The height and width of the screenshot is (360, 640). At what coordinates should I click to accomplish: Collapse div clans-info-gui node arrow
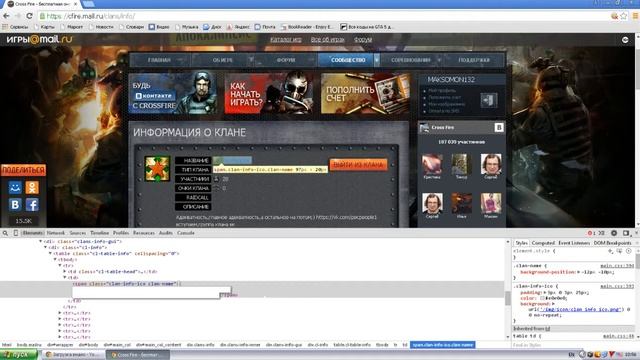coord(40,242)
